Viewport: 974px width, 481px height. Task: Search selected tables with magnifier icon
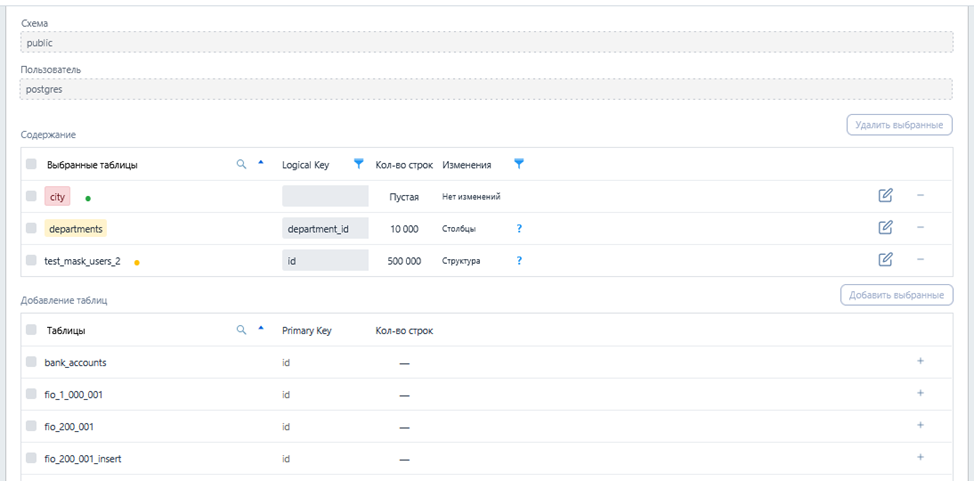coord(240,164)
